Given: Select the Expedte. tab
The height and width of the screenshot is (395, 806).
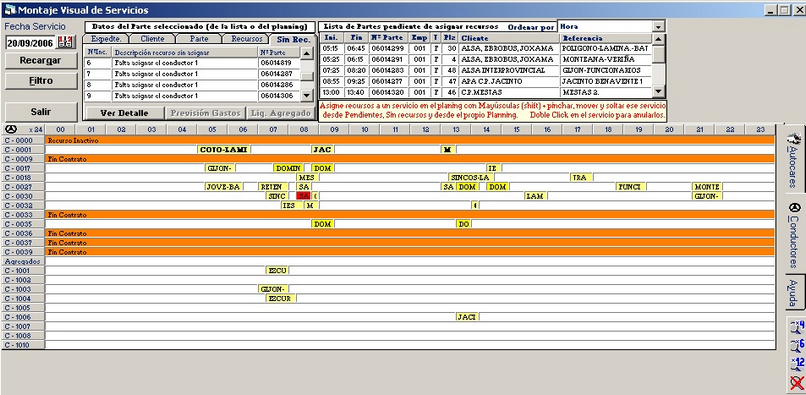Looking at the screenshot, I should point(106,39).
